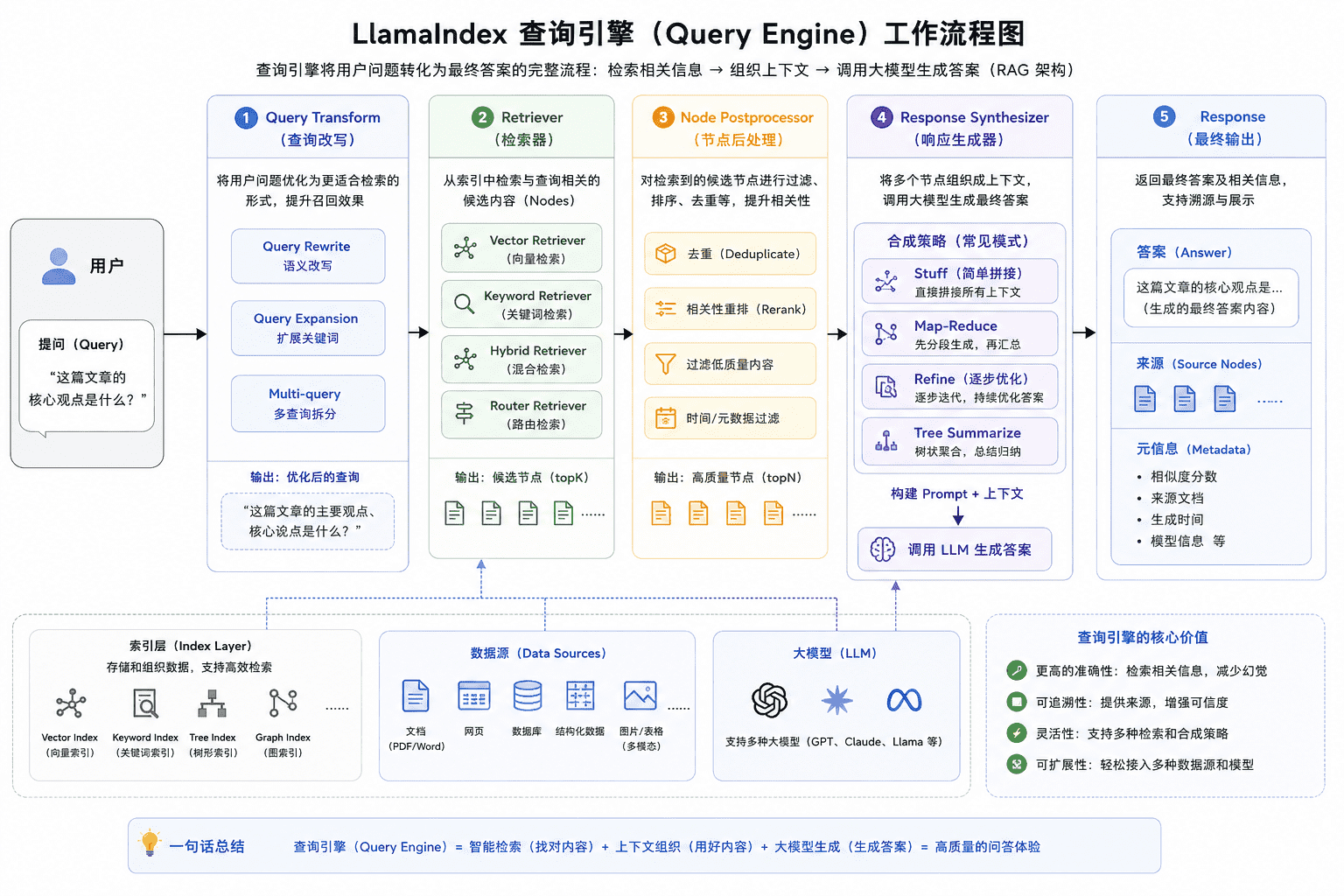
Task: Click the calendar metadata filter icon
Action: pyautogui.click(x=666, y=418)
